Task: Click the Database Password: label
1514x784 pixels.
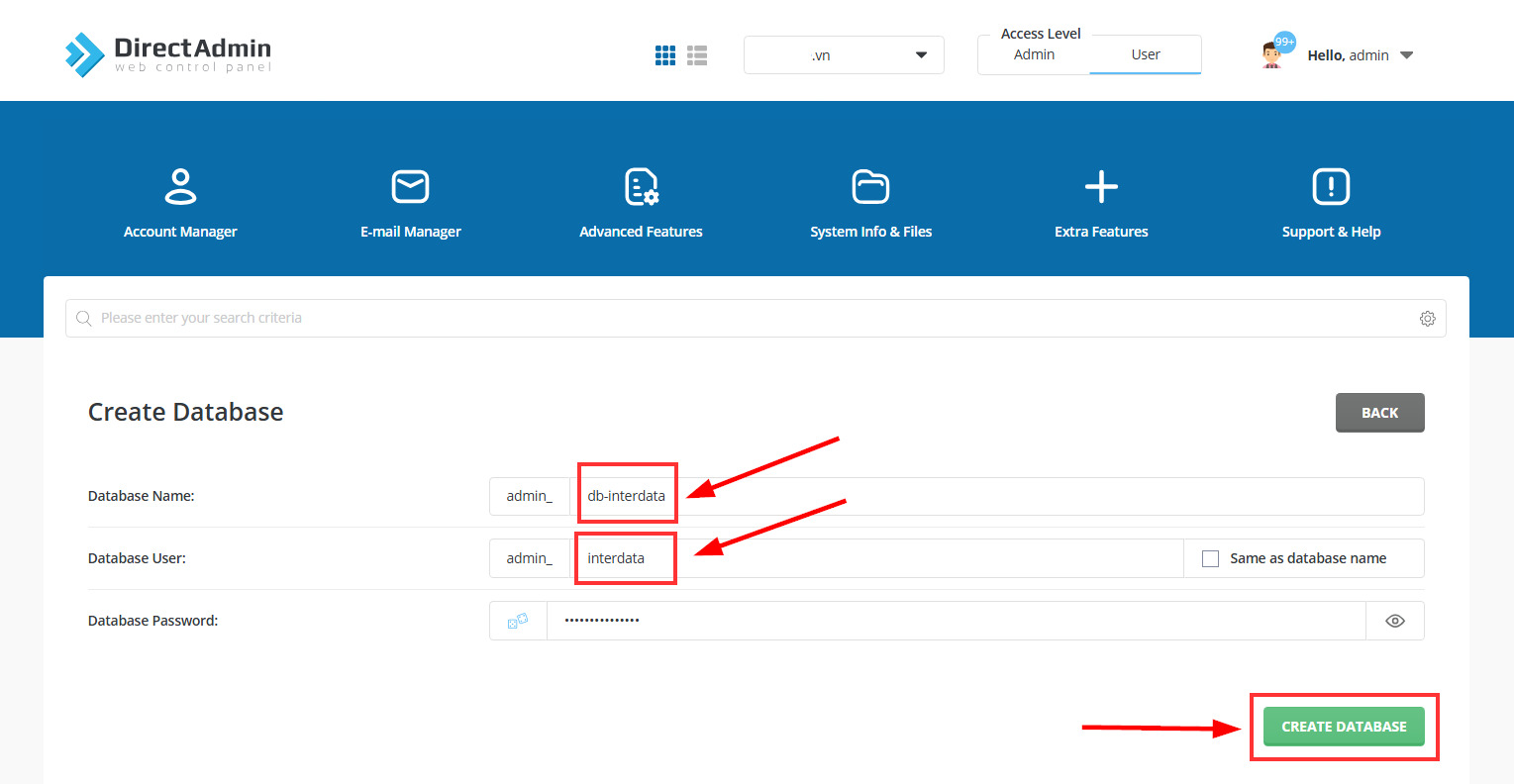Action: pos(153,621)
